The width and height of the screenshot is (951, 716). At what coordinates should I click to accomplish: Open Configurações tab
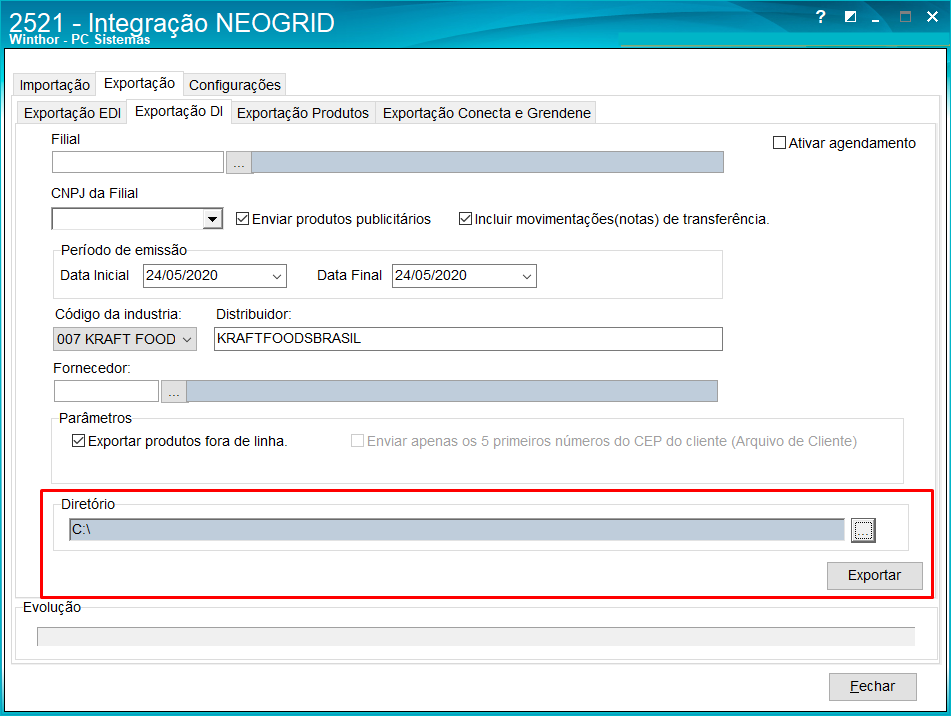pos(235,85)
